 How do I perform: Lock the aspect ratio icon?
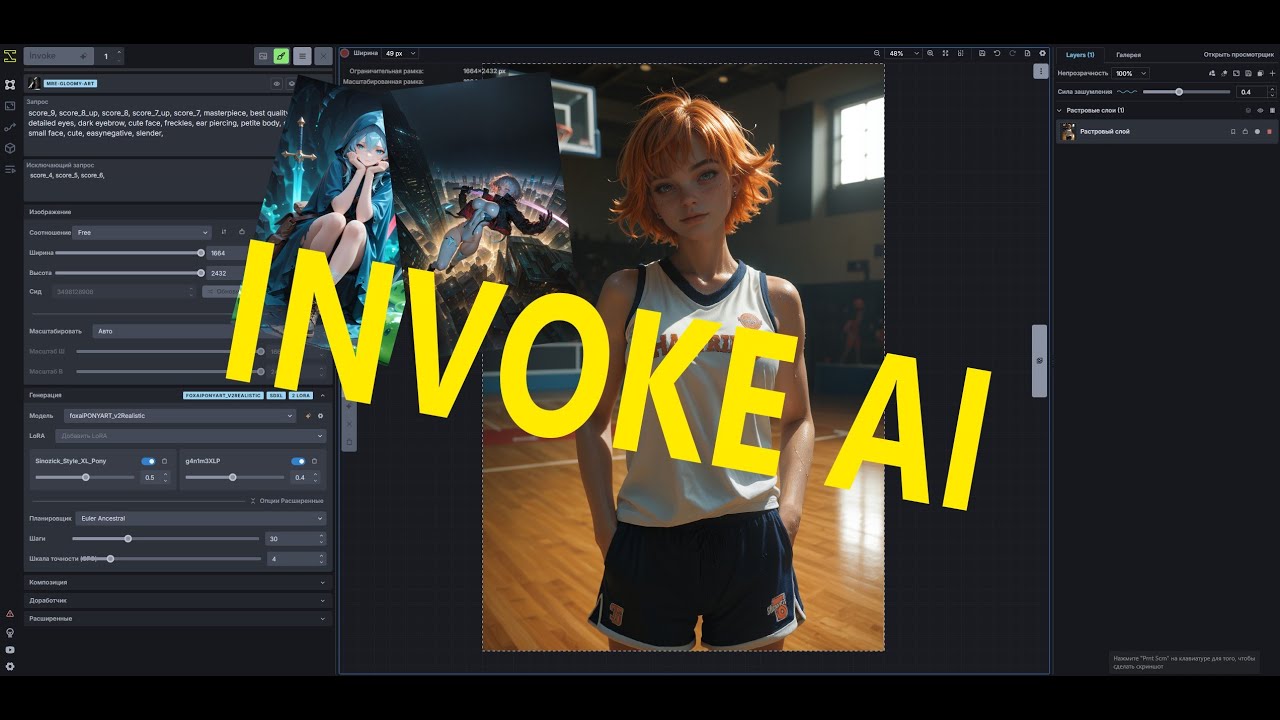(241, 232)
